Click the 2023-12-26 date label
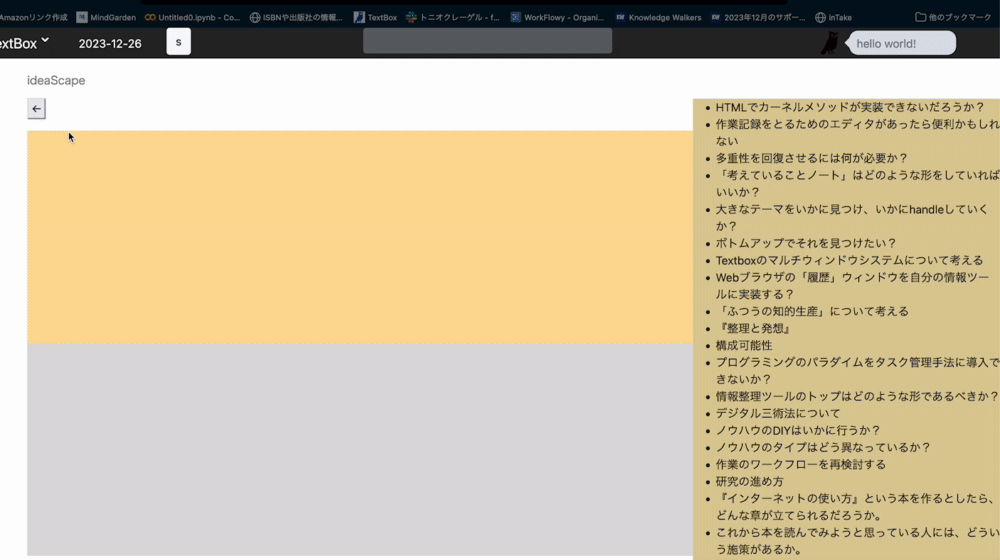 coord(110,43)
